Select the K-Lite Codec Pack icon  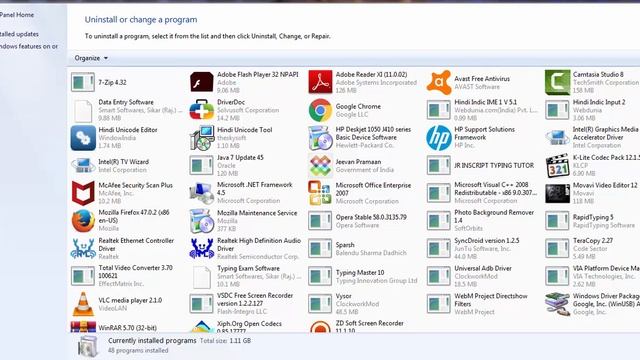tap(557, 165)
